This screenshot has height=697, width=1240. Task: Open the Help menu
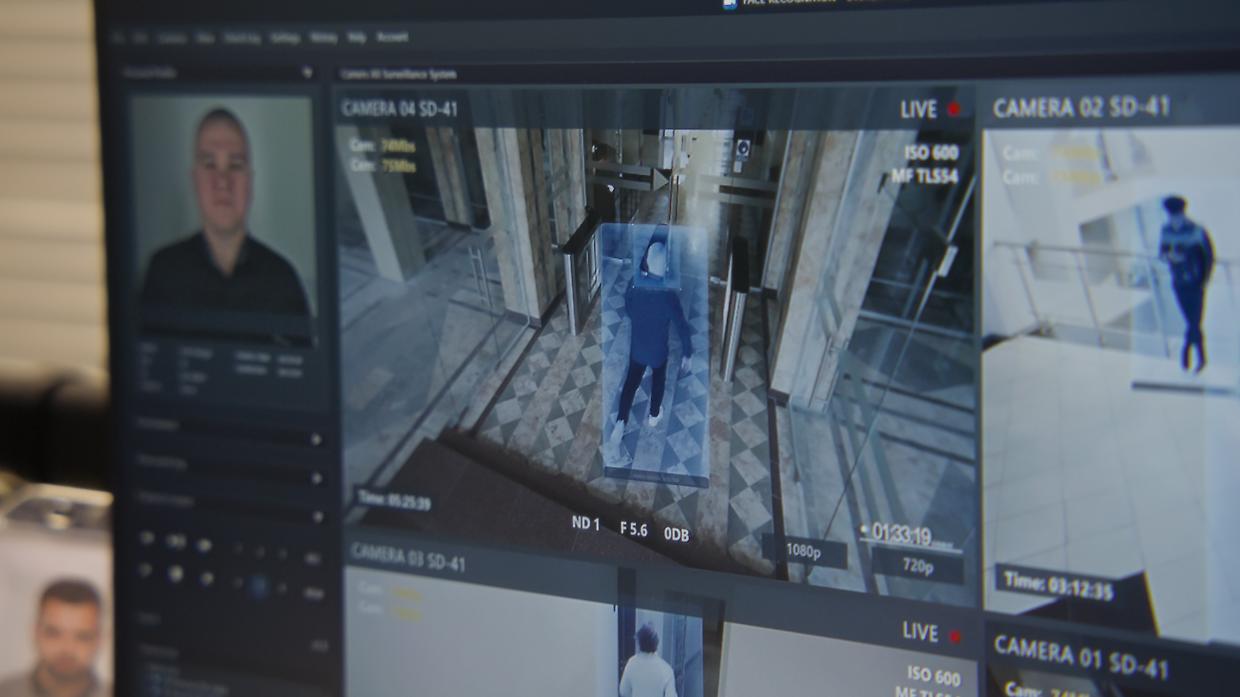pyautogui.click(x=356, y=38)
